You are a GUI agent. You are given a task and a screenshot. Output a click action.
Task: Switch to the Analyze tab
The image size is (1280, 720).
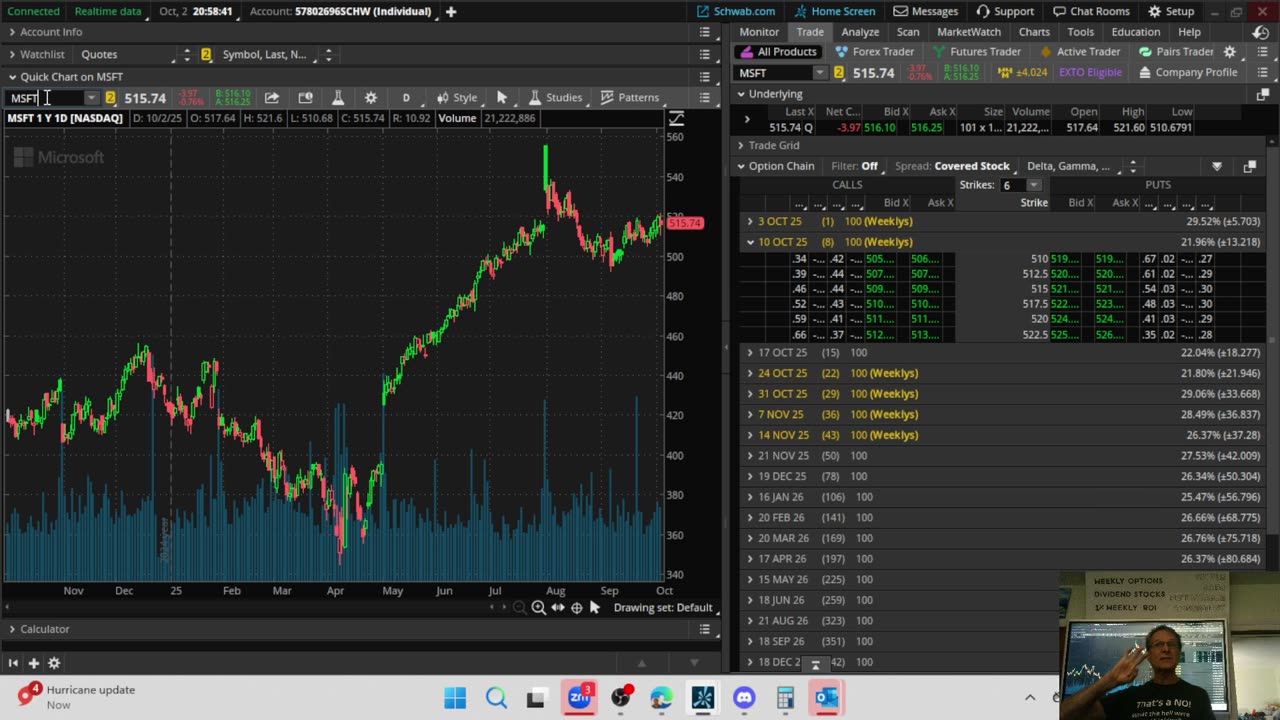860,32
